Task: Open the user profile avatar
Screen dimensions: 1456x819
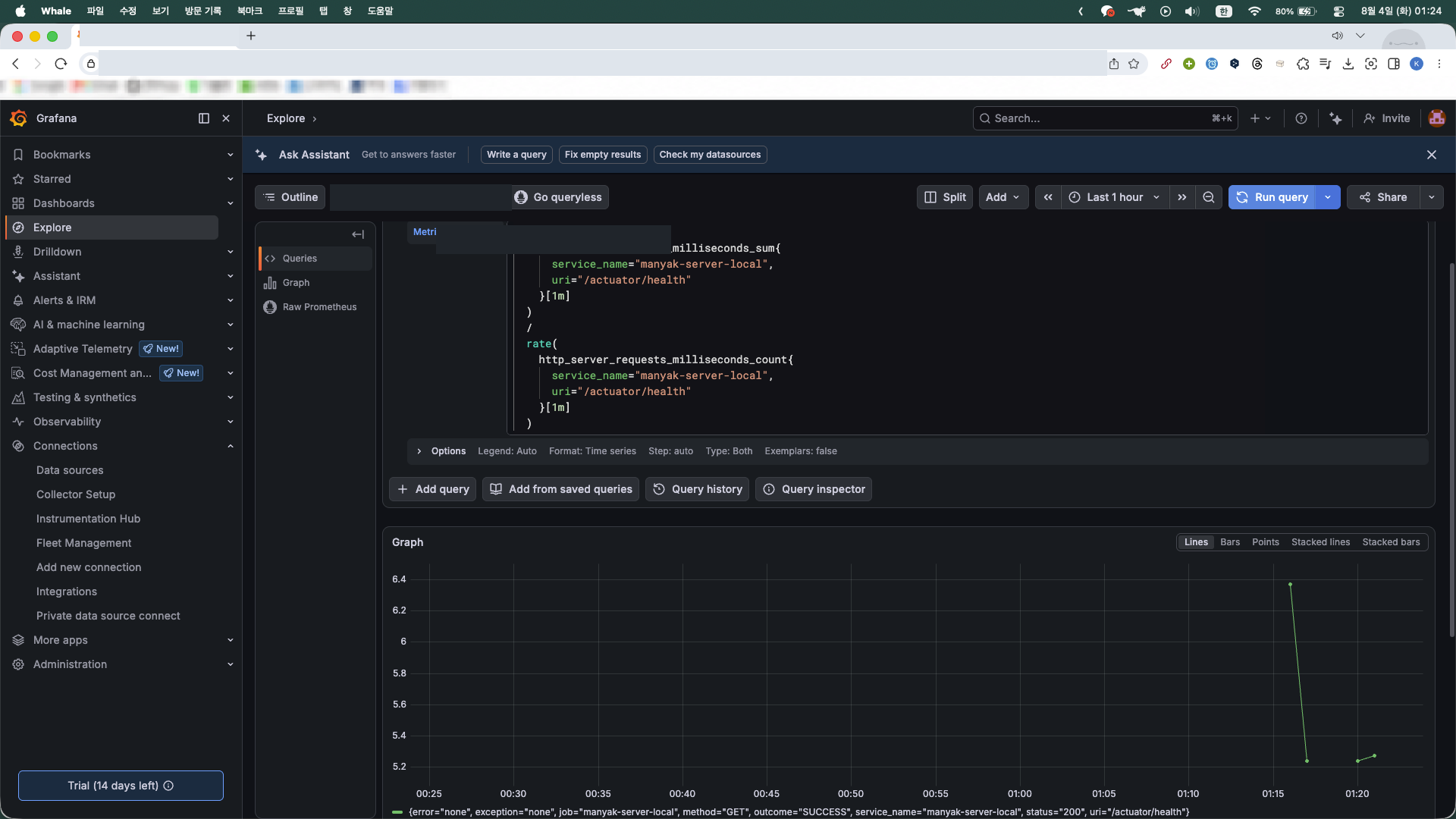Action: (x=1436, y=118)
